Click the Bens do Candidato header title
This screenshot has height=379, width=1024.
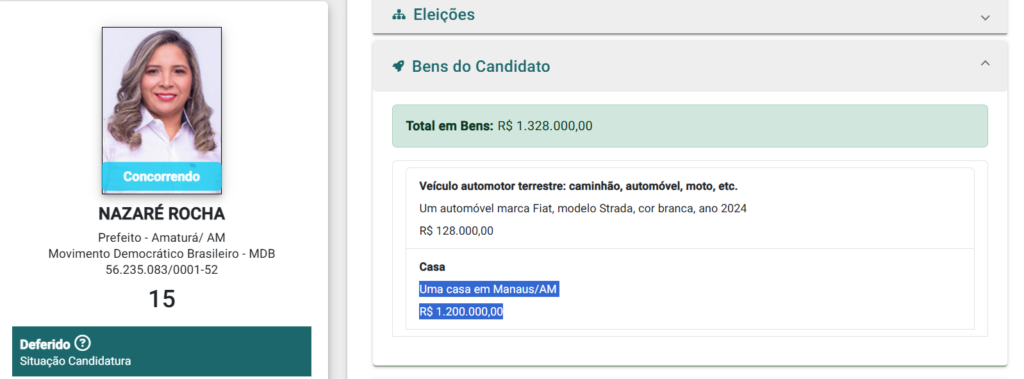pos(481,66)
